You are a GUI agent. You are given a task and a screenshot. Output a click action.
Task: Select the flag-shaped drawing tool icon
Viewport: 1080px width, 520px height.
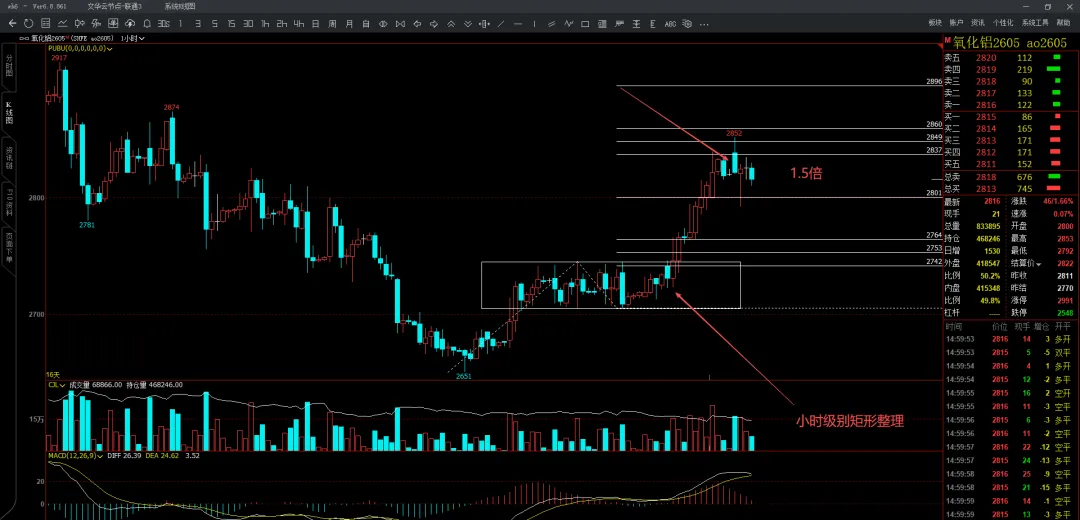(619, 23)
